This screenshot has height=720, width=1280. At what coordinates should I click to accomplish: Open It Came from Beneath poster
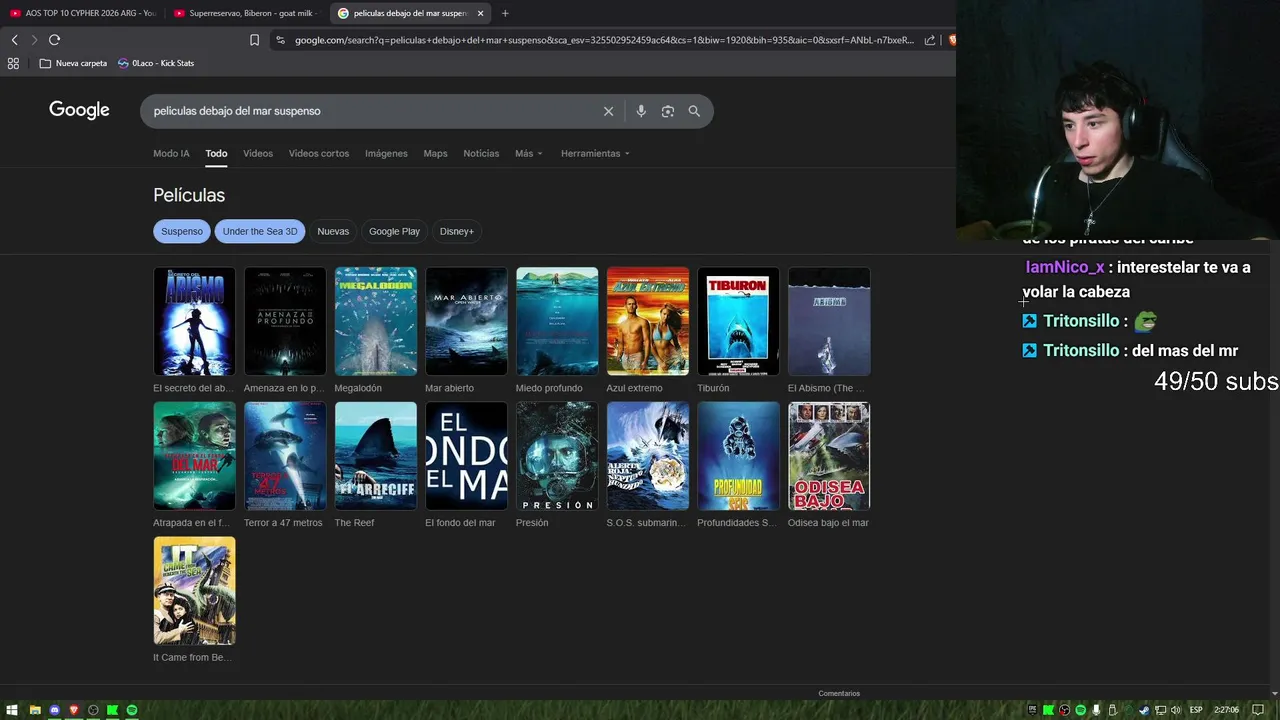click(194, 591)
